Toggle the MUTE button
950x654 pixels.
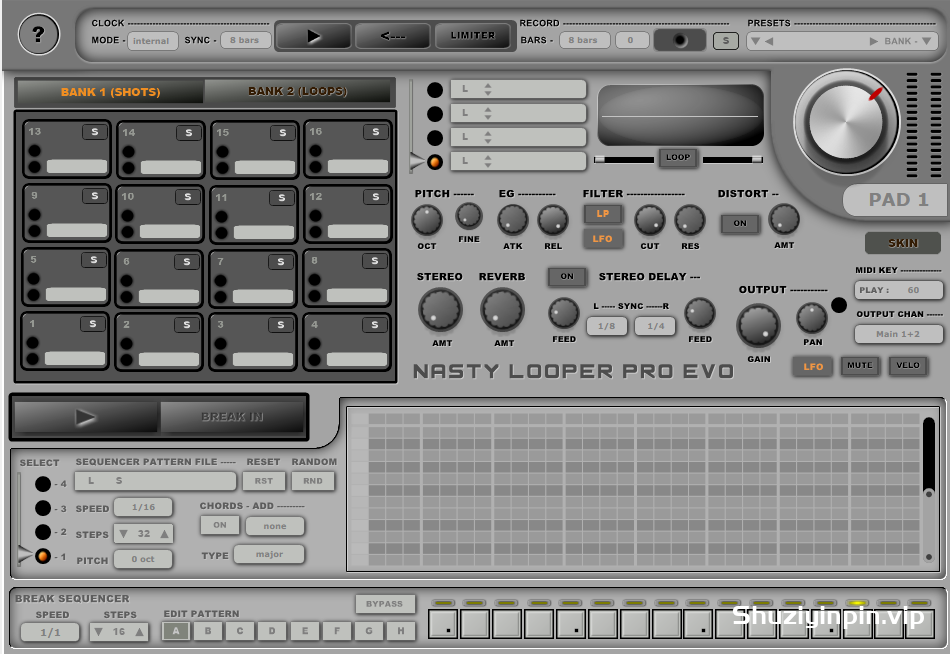click(x=860, y=365)
